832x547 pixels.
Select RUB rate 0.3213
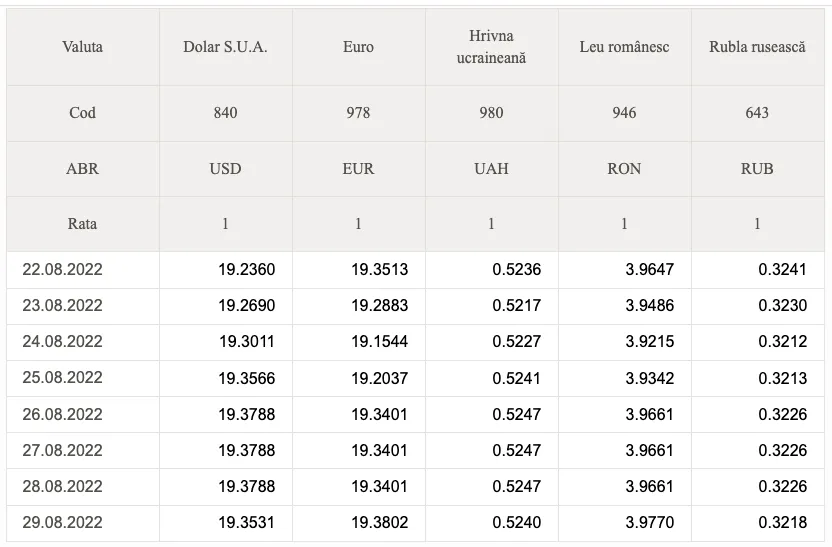(x=783, y=378)
